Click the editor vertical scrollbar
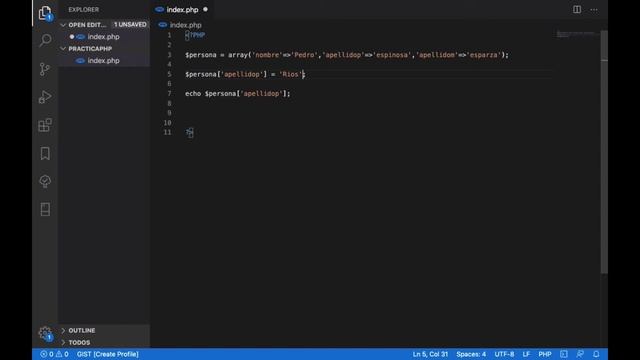Viewport: 640px width, 360px height. pos(604,151)
